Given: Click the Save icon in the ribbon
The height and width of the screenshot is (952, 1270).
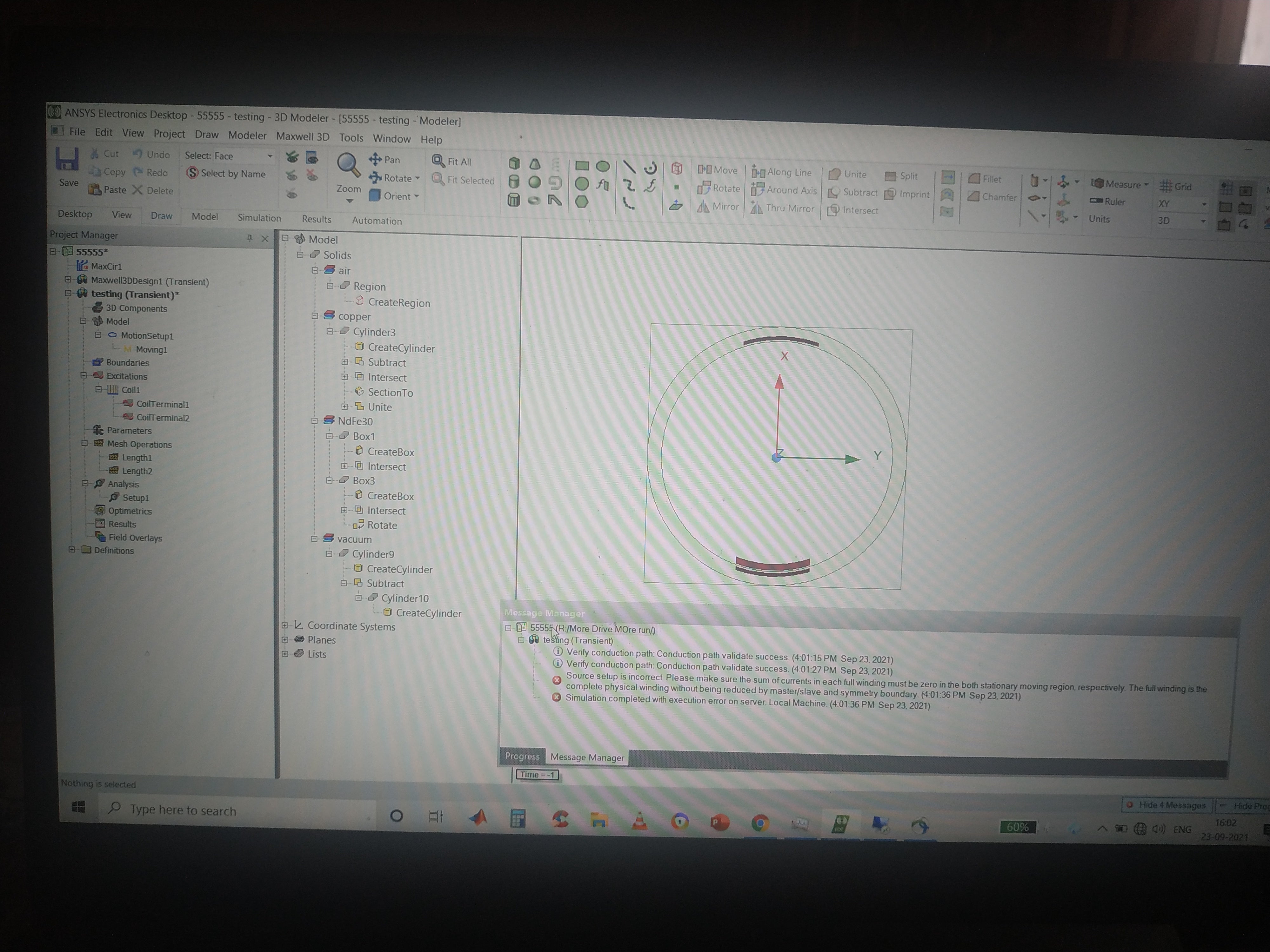Looking at the screenshot, I should (67, 160).
